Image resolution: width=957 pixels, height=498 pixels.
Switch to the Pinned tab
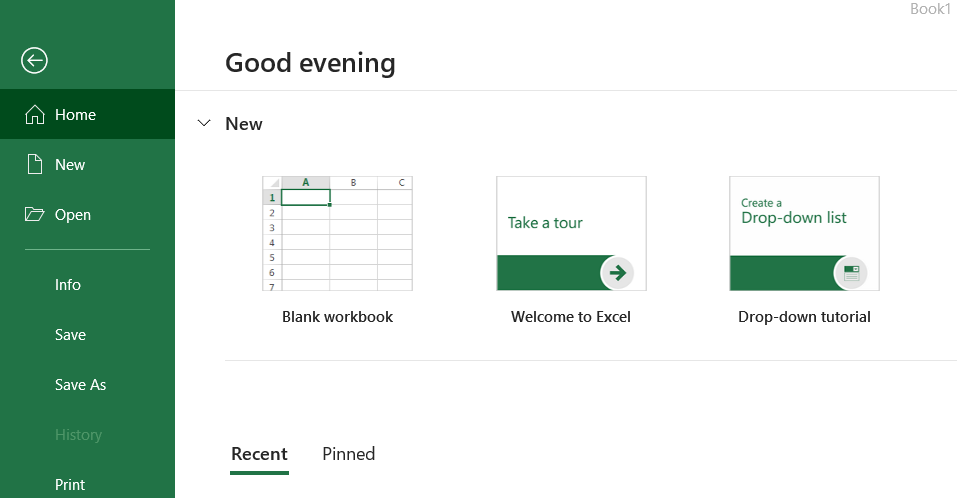pos(348,454)
